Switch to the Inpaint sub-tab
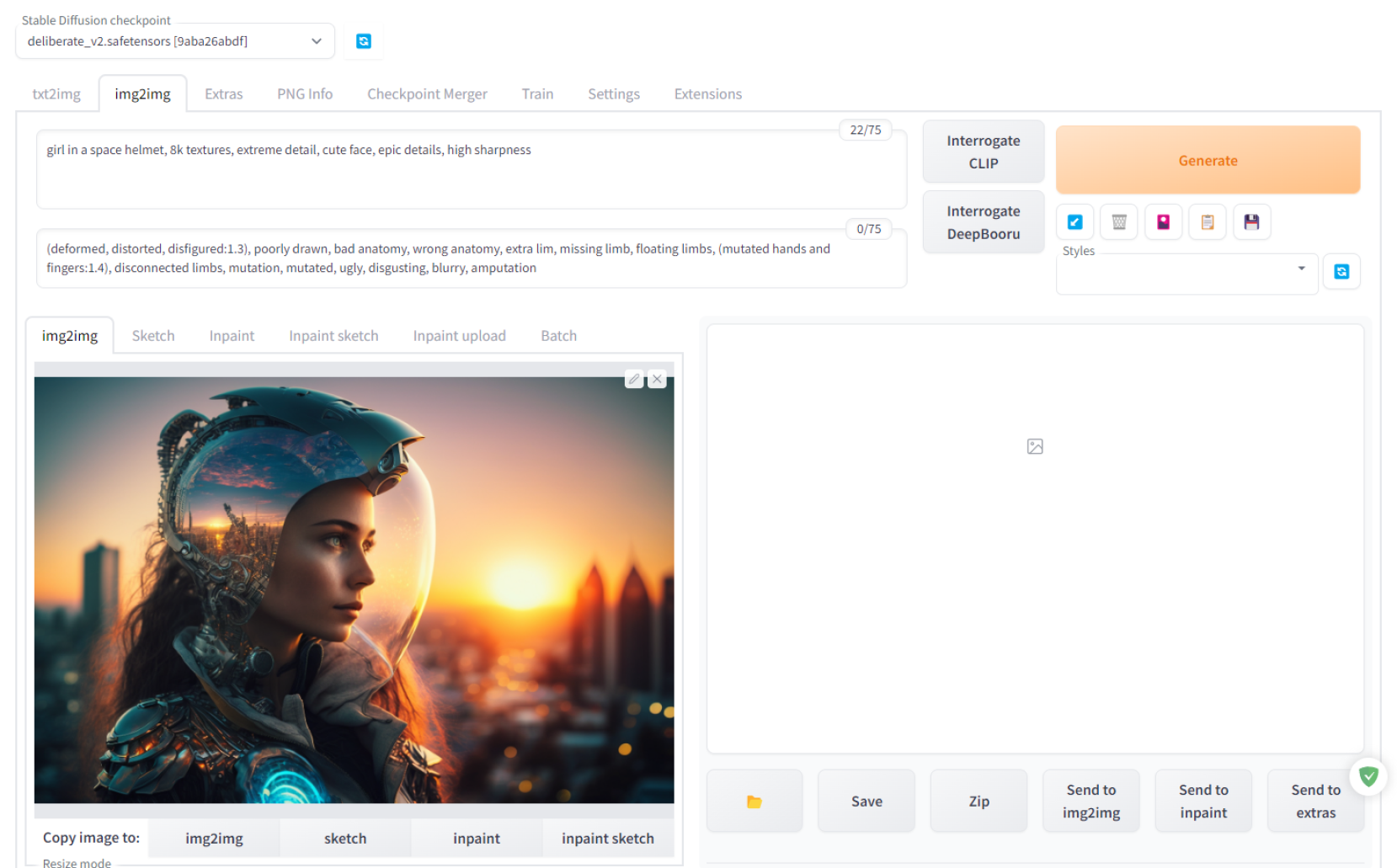Screen dimensions: 1397x868 point(232,335)
